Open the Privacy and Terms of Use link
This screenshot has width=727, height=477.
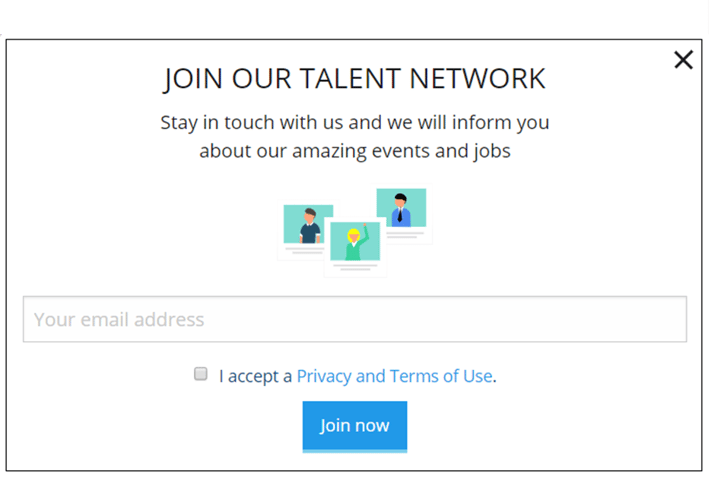coord(394,376)
